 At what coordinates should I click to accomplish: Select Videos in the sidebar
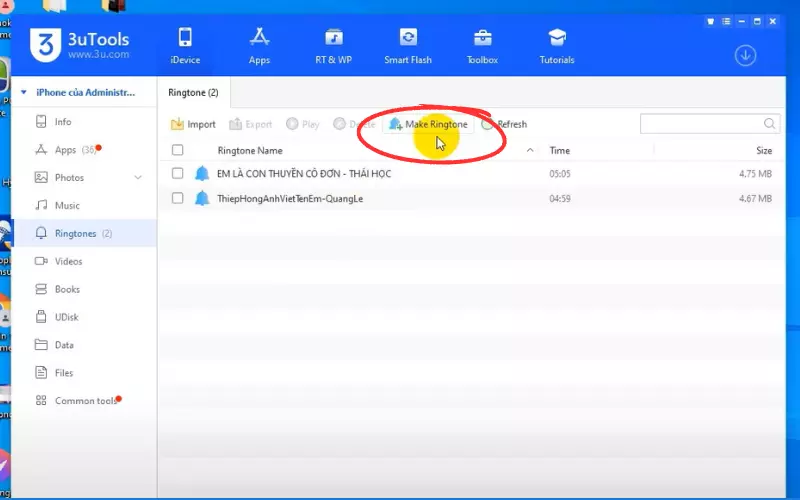[84, 261]
